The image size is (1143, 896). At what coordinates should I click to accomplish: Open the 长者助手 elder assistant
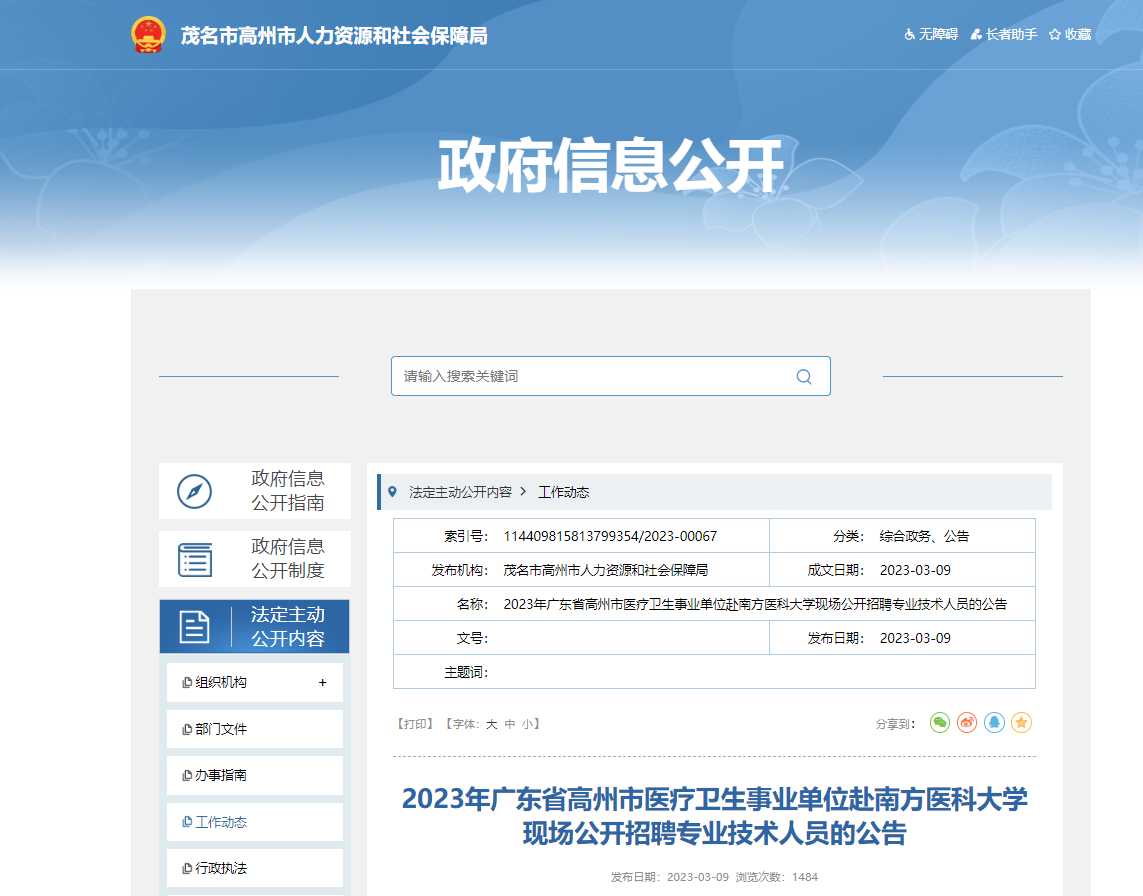point(1004,34)
